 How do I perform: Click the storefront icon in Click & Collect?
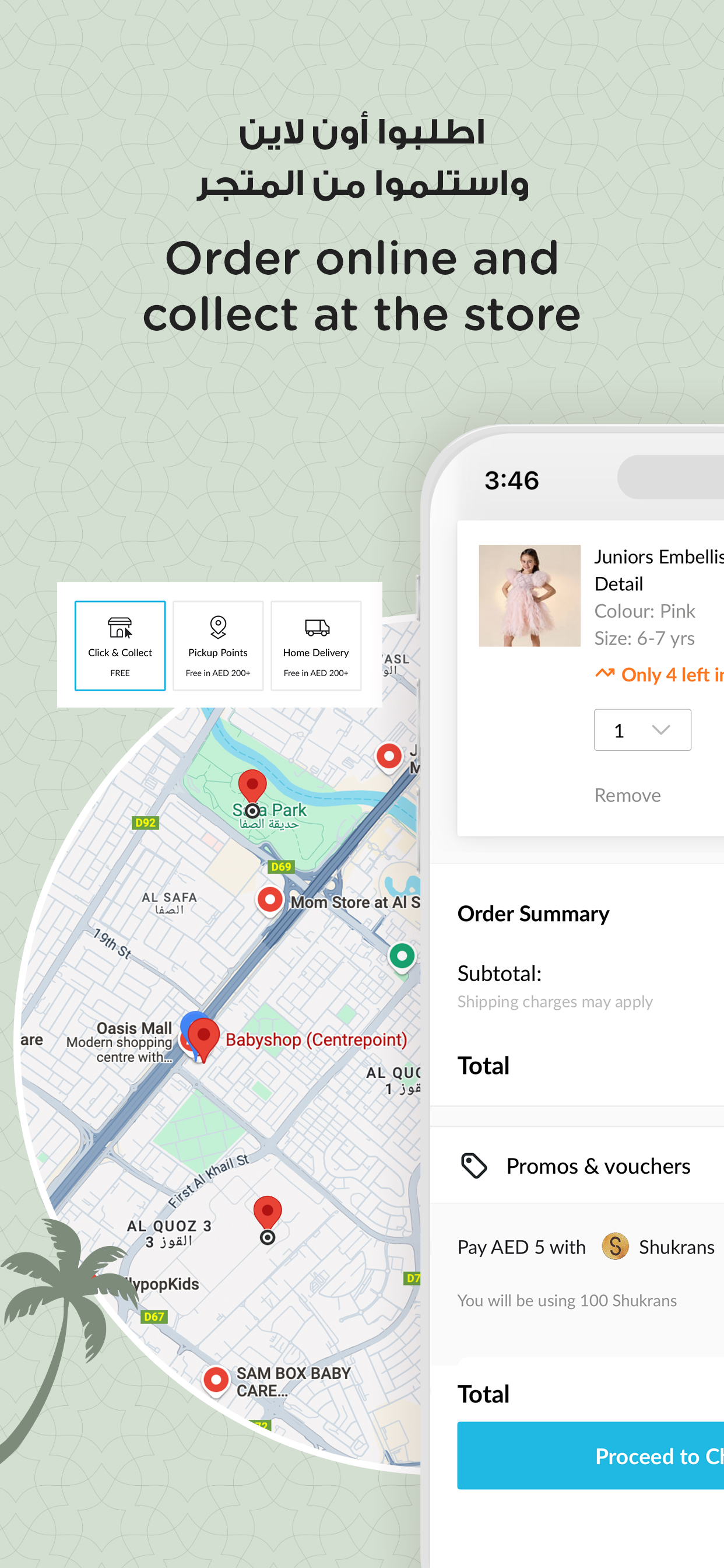click(120, 627)
